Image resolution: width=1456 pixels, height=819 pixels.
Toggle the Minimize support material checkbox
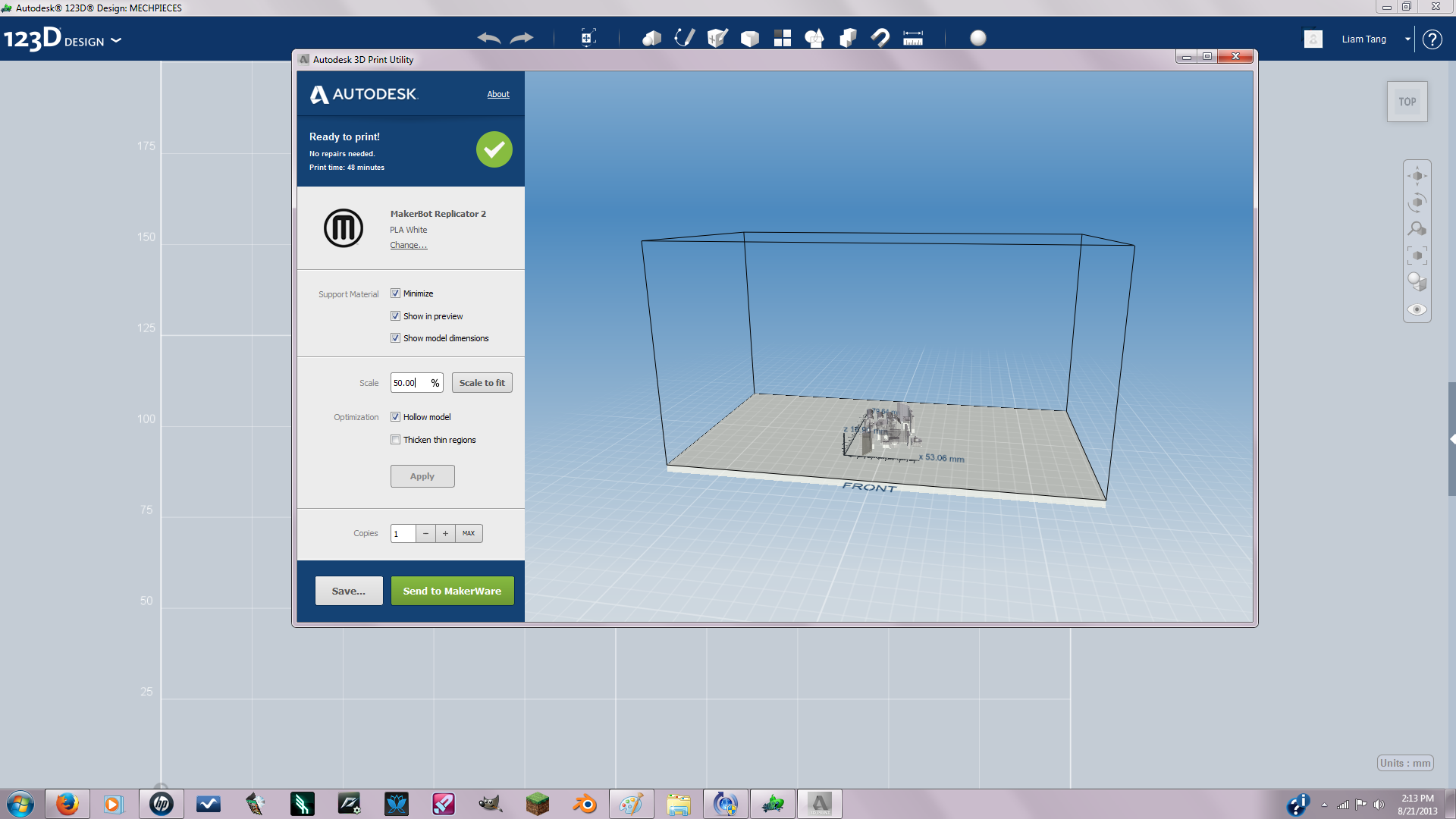pos(395,293)
